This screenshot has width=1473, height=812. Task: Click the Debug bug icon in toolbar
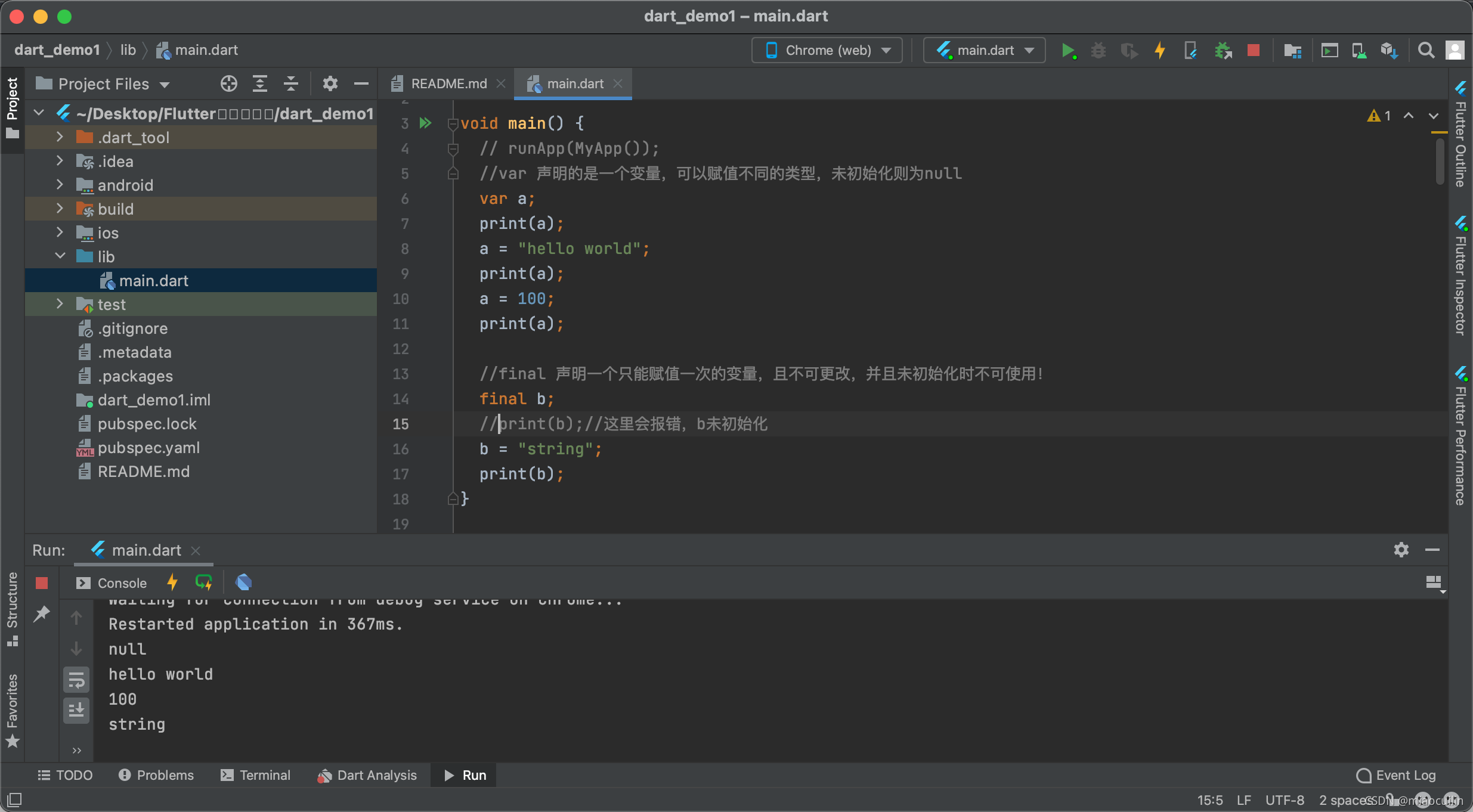point(1098,51)
